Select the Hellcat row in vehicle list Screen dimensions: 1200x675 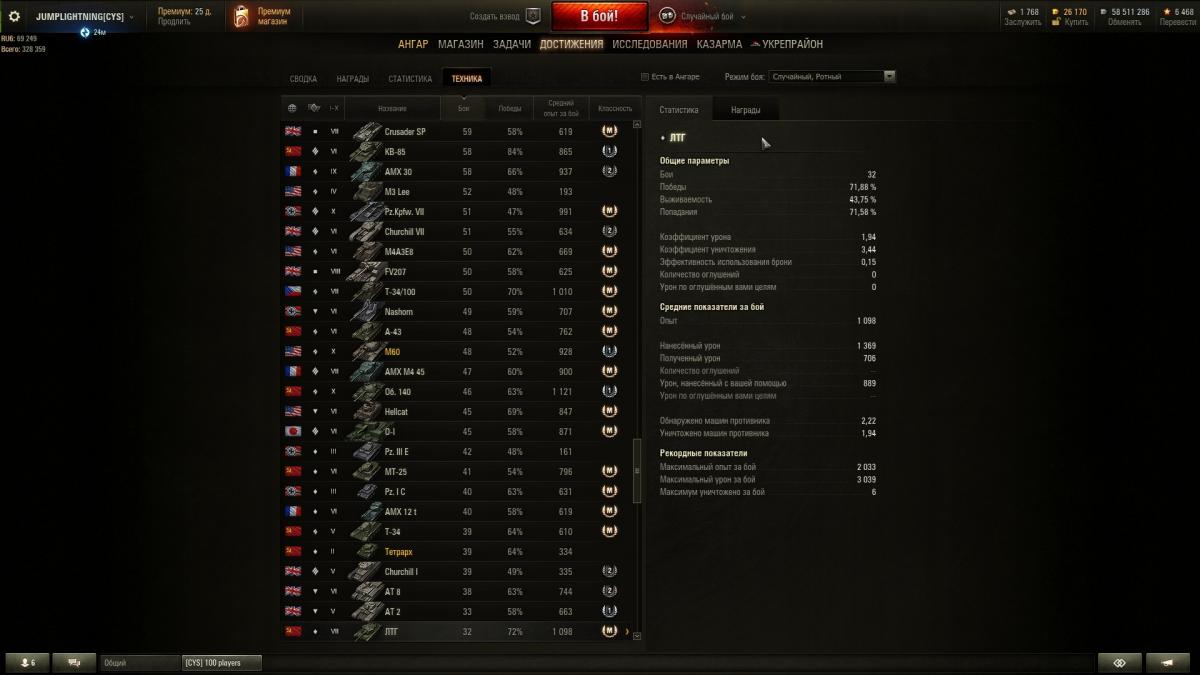pos(458,411)
